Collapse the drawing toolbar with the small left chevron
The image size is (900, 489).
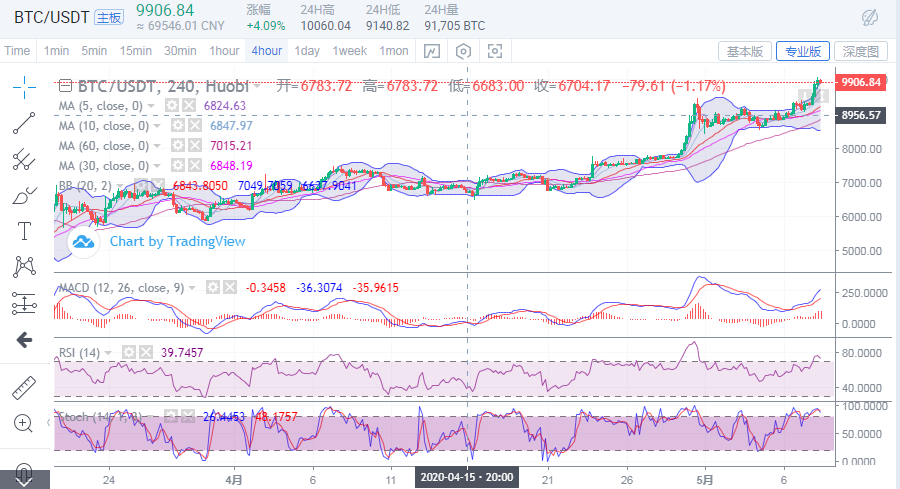48,423
